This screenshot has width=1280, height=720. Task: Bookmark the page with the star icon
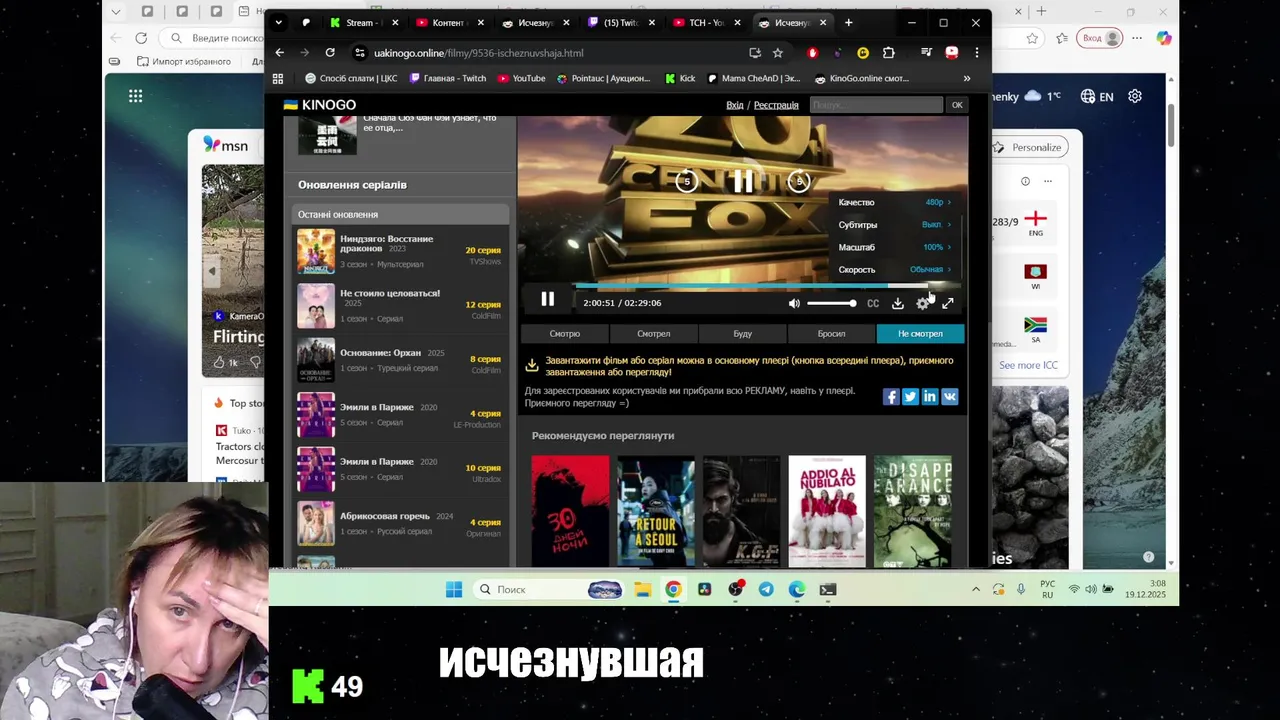(777, 53)
